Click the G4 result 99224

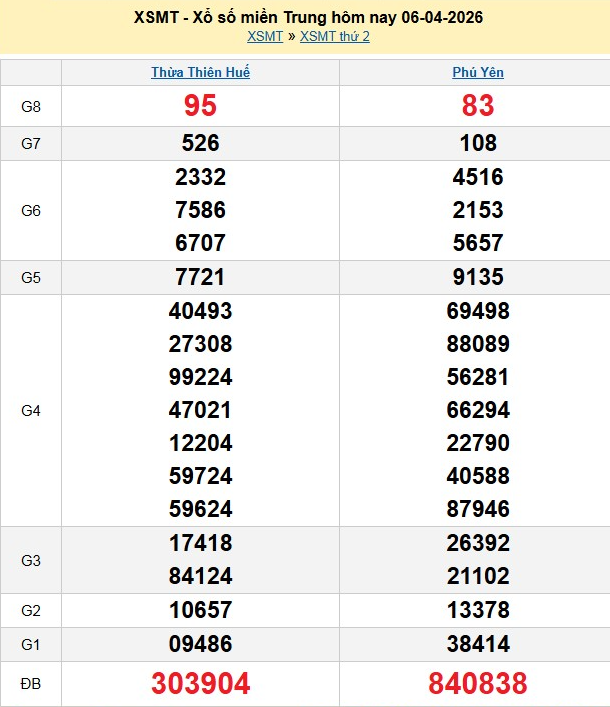[x=200, y=377]
